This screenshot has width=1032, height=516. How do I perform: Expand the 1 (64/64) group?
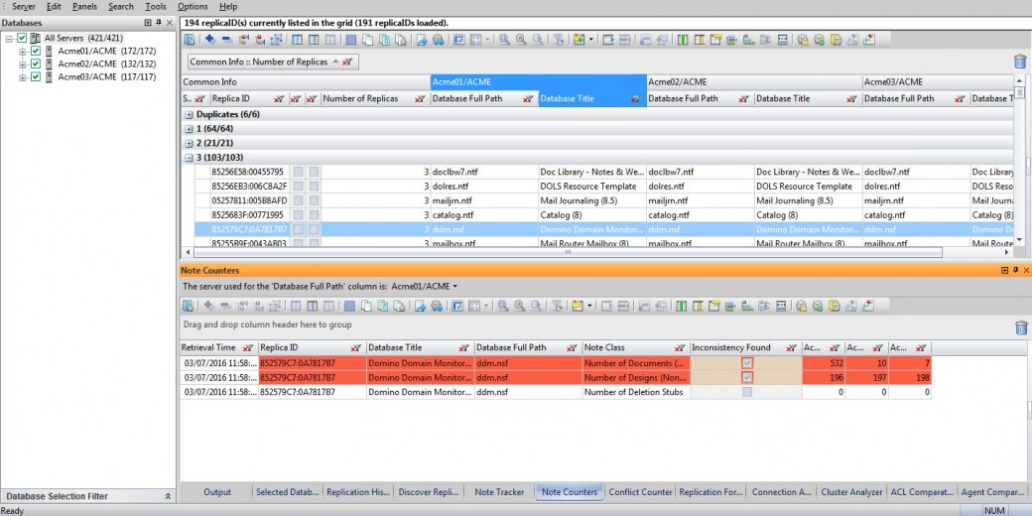[189, 129]
